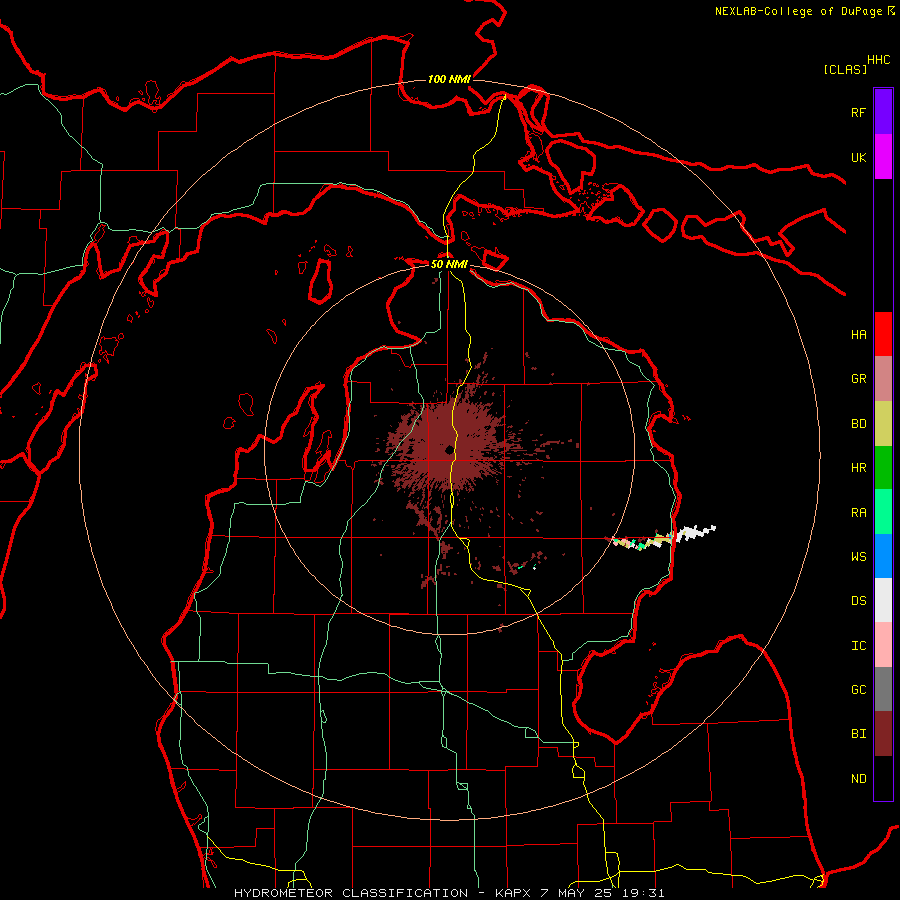
Task: Click the NEXLAB-College of DuPage credit text
Action: click(x=798, y=11)
